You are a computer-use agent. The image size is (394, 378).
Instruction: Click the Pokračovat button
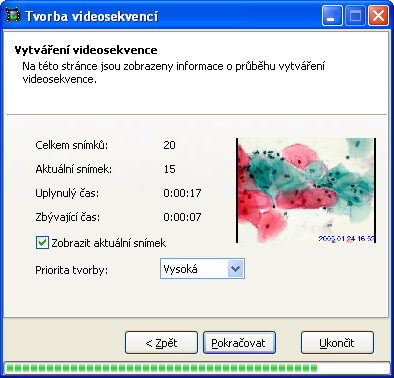pos(239,343)
